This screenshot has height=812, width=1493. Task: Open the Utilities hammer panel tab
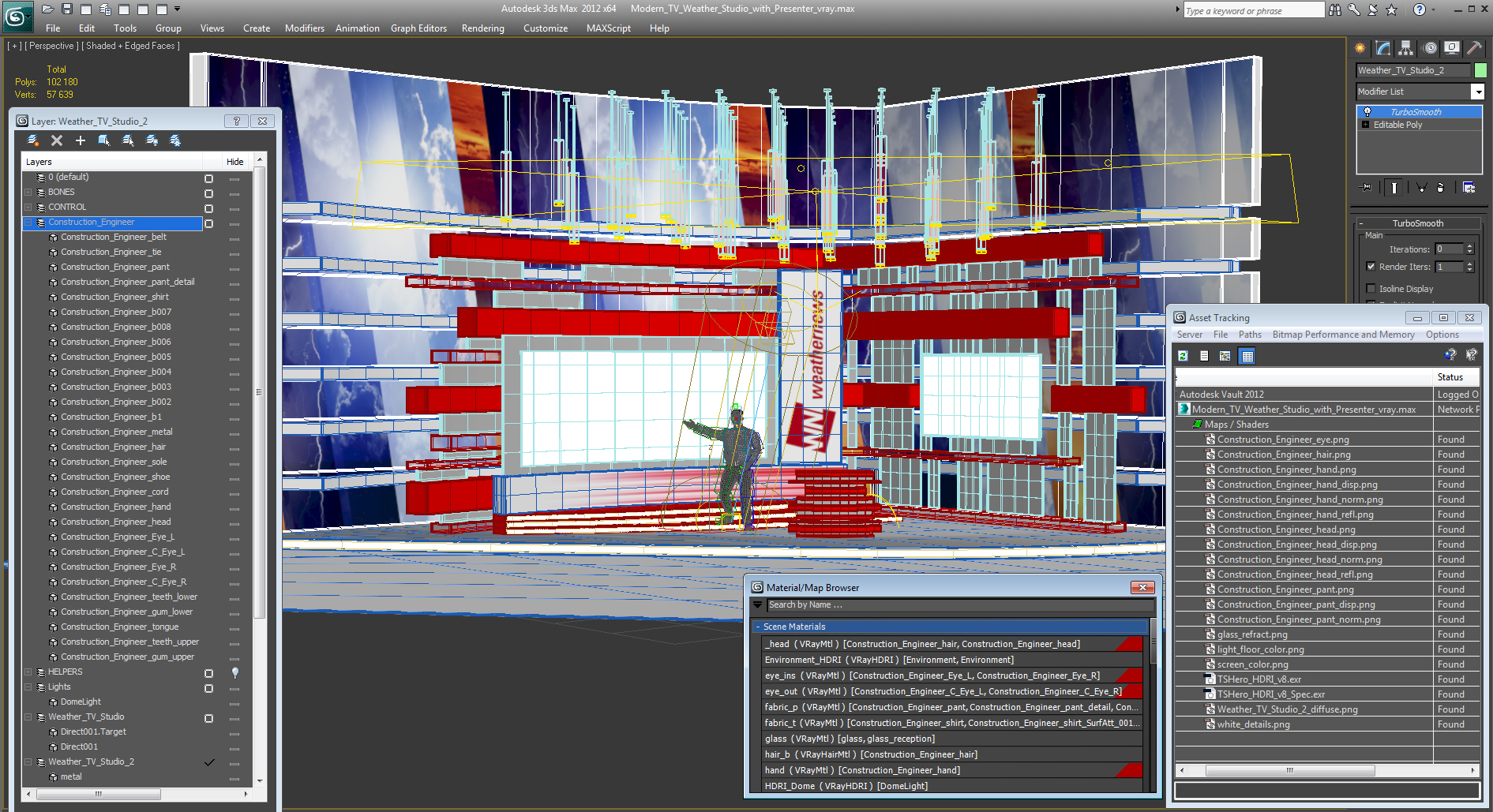(1474, 48)
